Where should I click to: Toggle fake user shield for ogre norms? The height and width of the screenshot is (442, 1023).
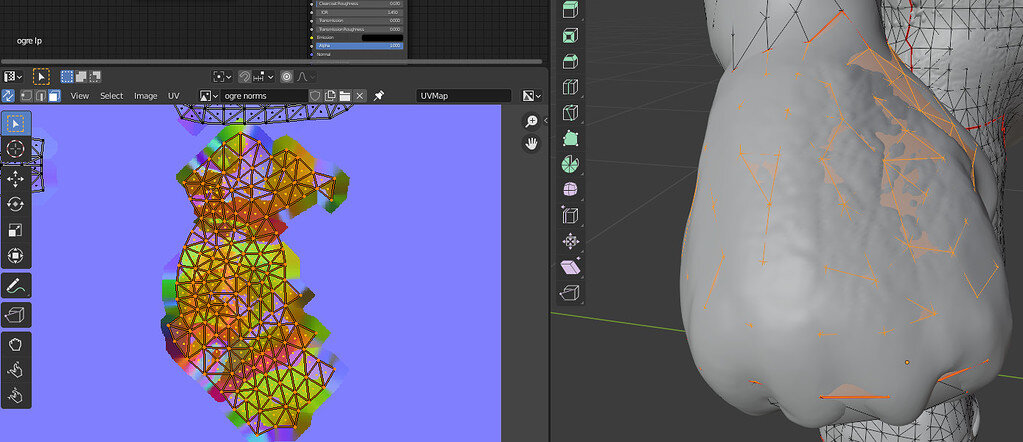315,96
